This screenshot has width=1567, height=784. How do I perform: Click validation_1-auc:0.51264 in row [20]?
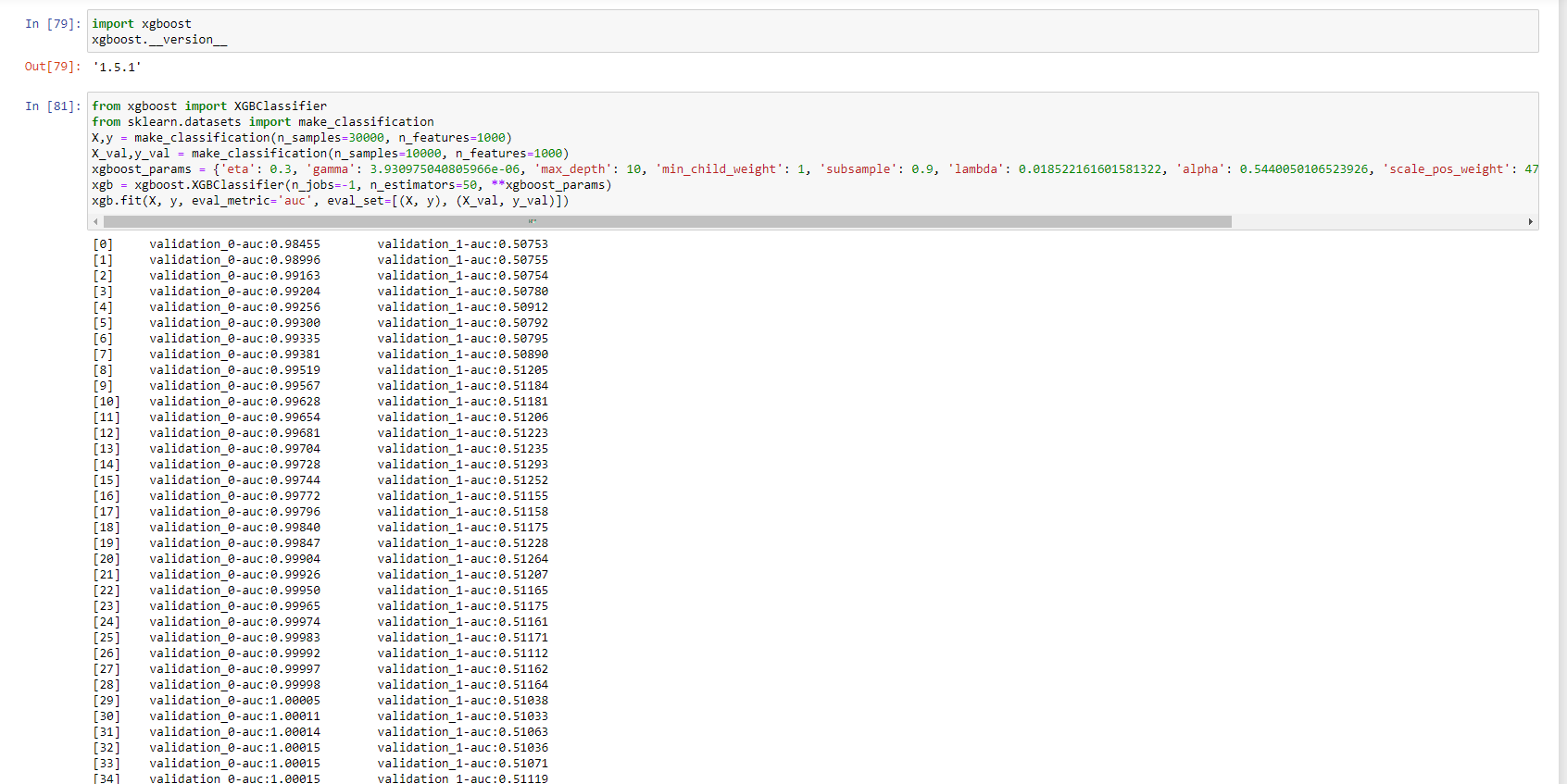pyautogui.click(x=463, y=559)
